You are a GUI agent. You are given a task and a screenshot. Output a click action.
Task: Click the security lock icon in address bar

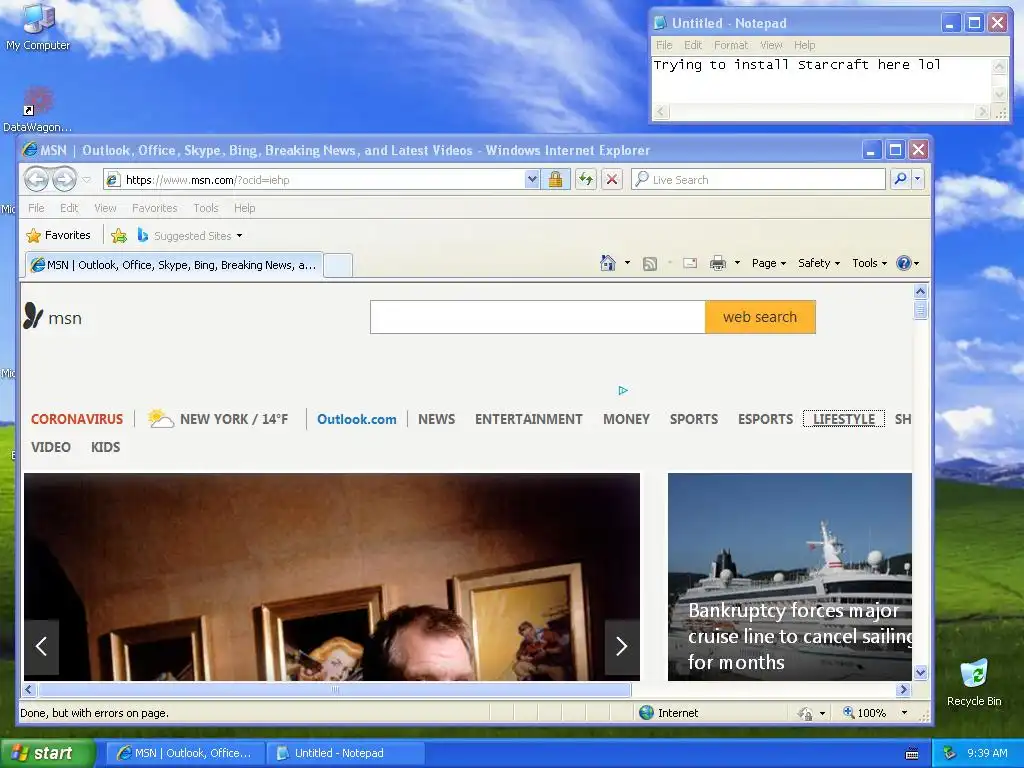(x=556, y=179)
